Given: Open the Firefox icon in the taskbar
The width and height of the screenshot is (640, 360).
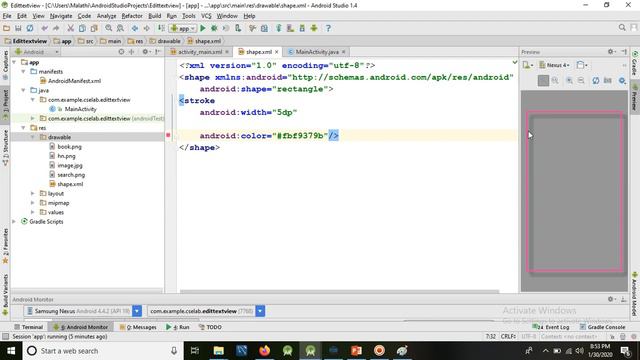Looking at the screenshot, I should 264,351.
